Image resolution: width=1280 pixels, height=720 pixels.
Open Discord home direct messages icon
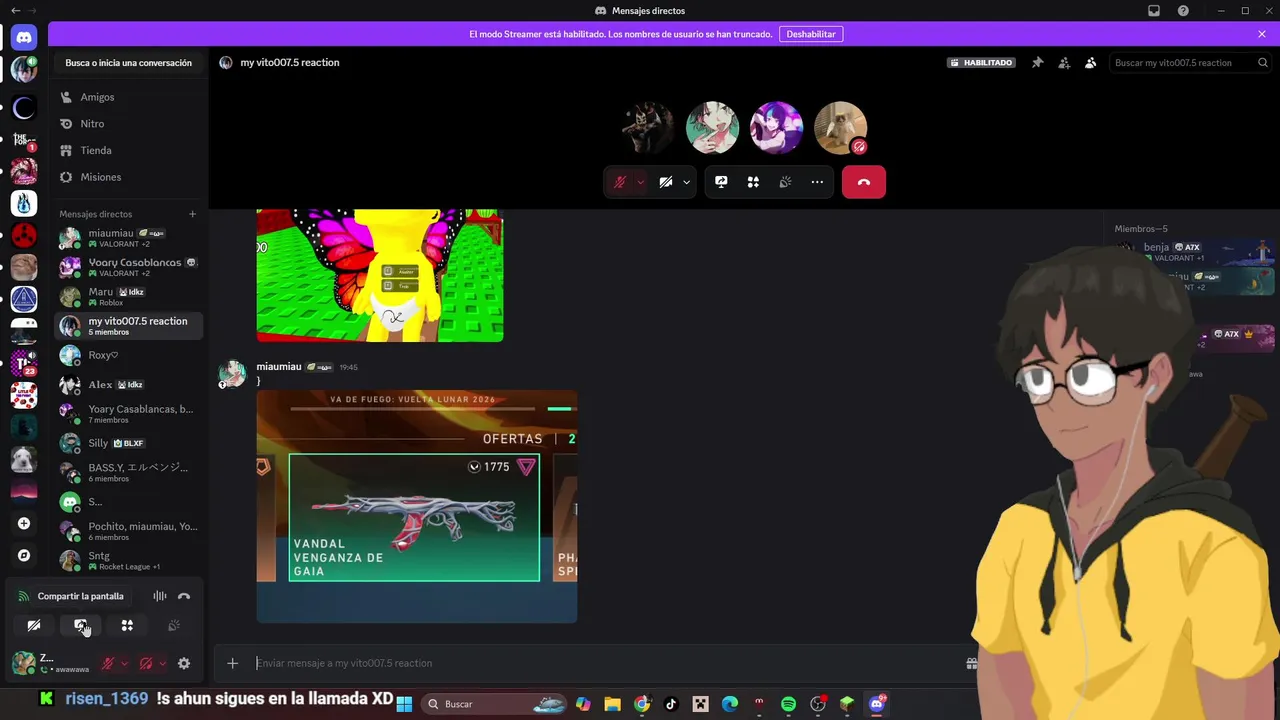(x=24, y=38)
